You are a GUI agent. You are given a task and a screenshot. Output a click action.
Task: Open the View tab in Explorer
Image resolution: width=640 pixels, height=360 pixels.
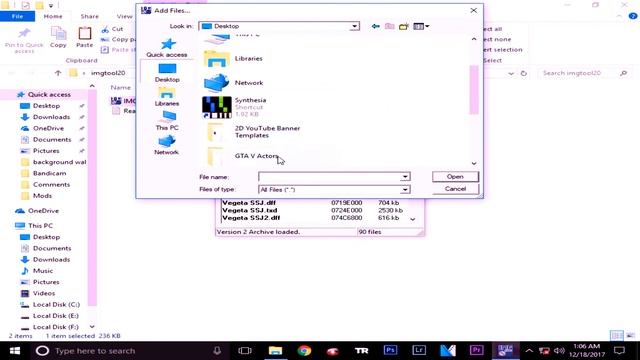click(x=124, y=16)
